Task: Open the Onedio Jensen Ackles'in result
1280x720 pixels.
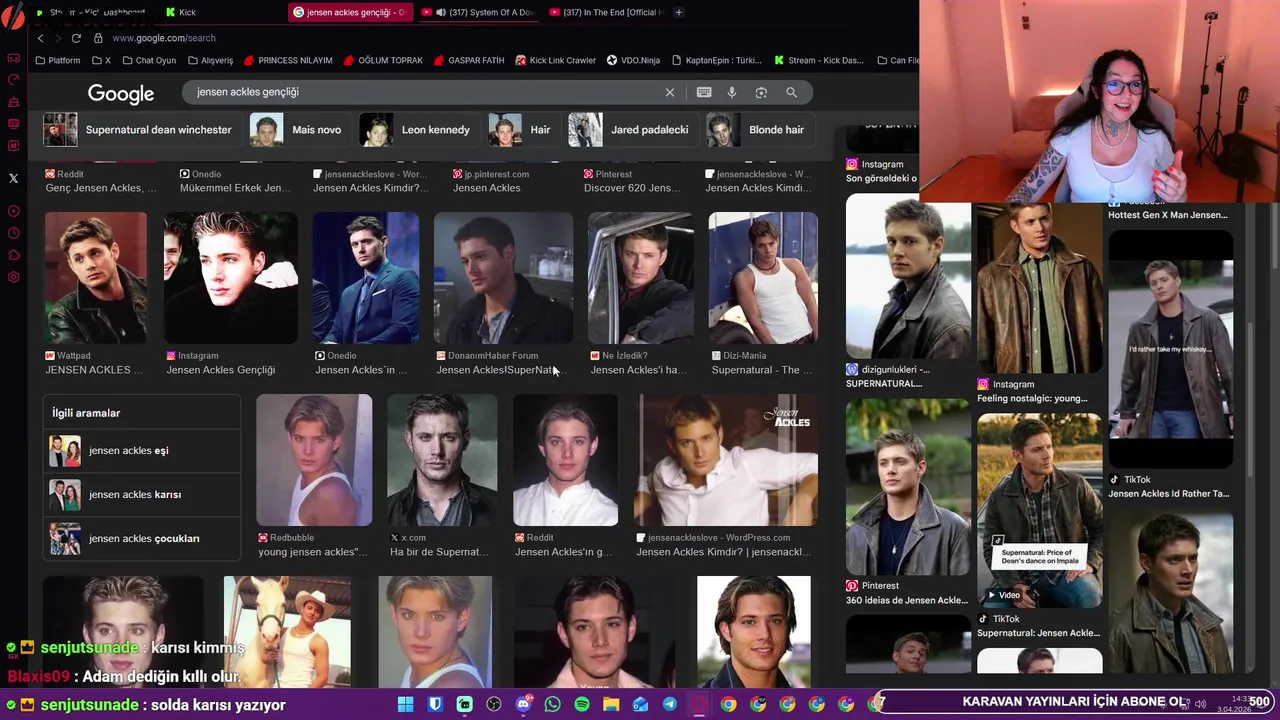Action: (x=366, y=278)
